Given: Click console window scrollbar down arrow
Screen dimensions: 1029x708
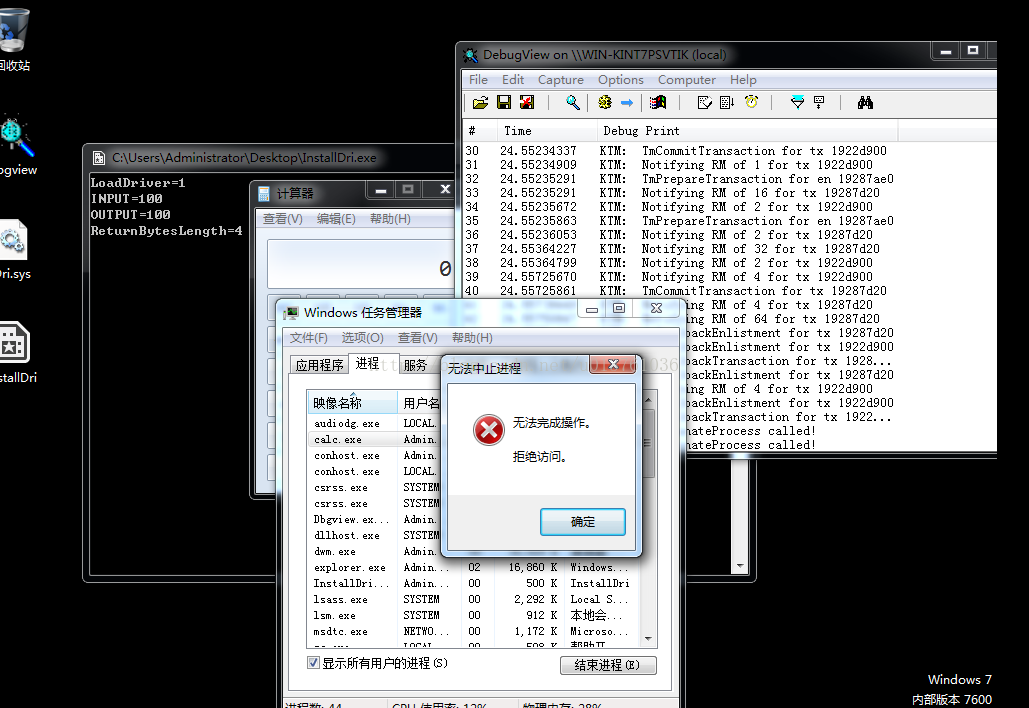Looking at the screenshot, I should [740, 566].
